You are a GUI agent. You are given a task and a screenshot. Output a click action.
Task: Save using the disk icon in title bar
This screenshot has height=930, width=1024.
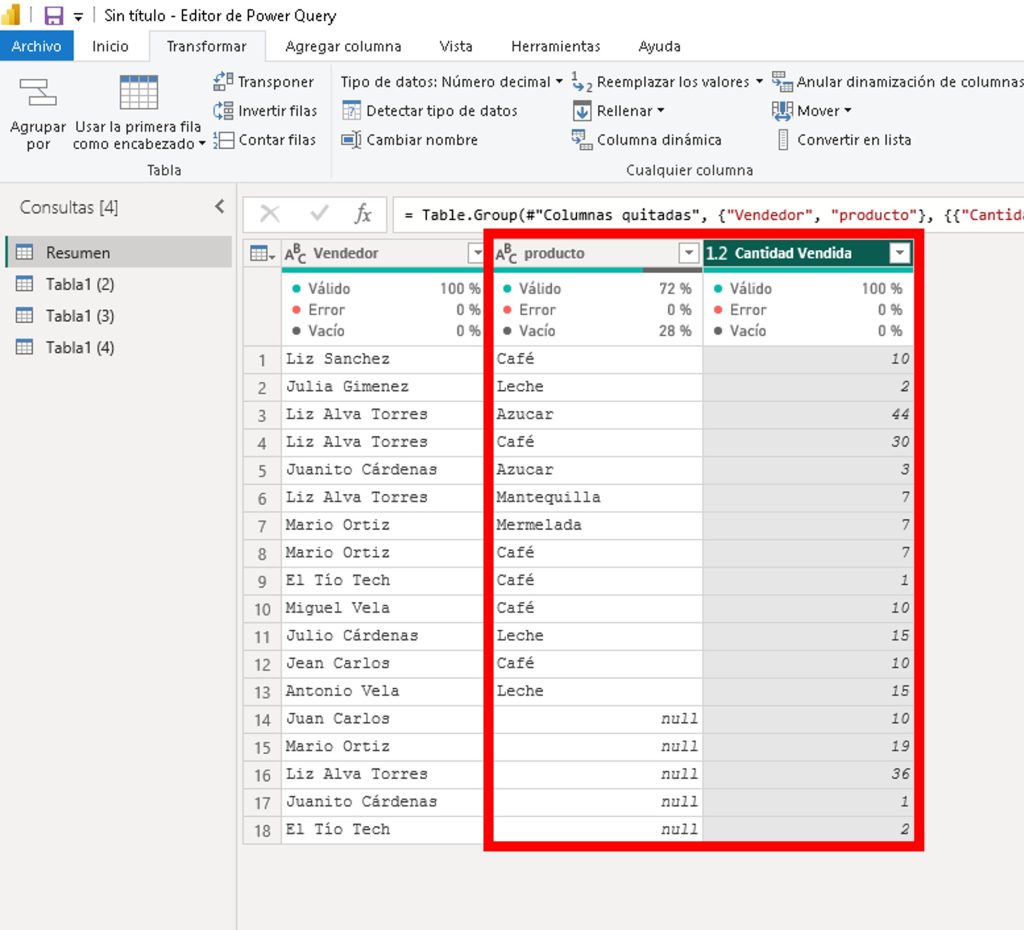point(54,16)
